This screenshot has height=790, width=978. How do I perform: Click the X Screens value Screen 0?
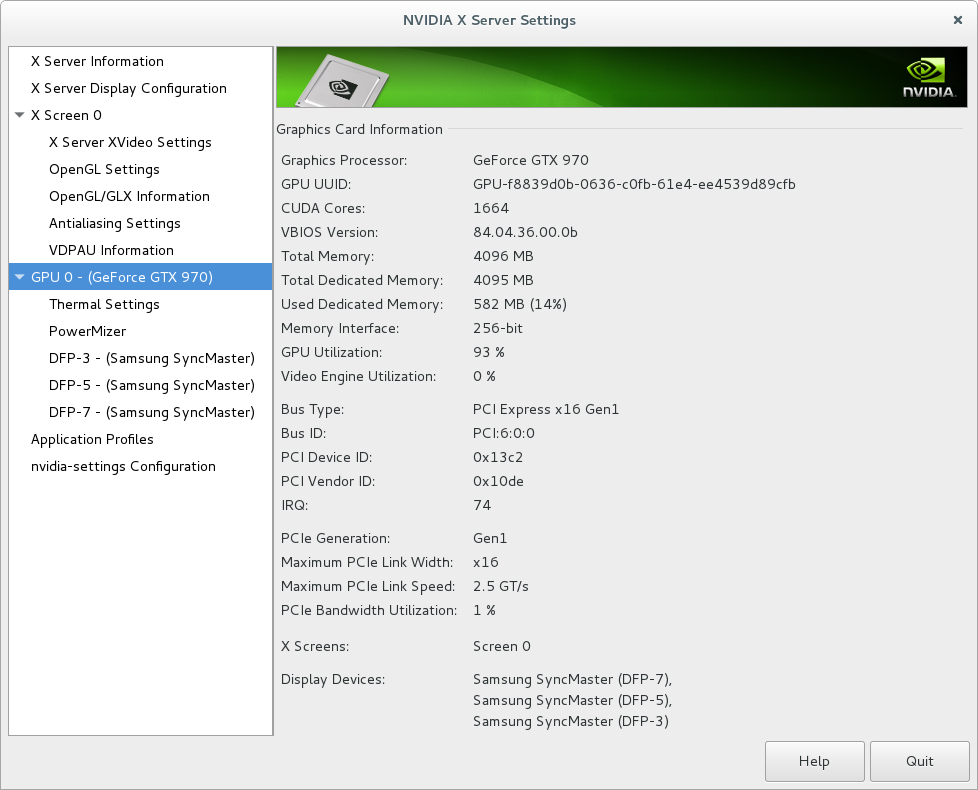[x=502, y=647]
